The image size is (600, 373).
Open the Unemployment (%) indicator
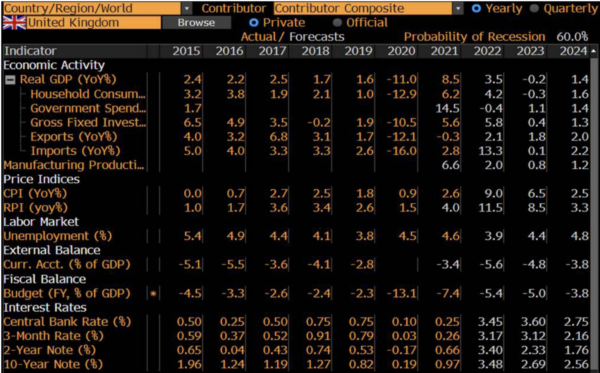(x=58, y=236)
